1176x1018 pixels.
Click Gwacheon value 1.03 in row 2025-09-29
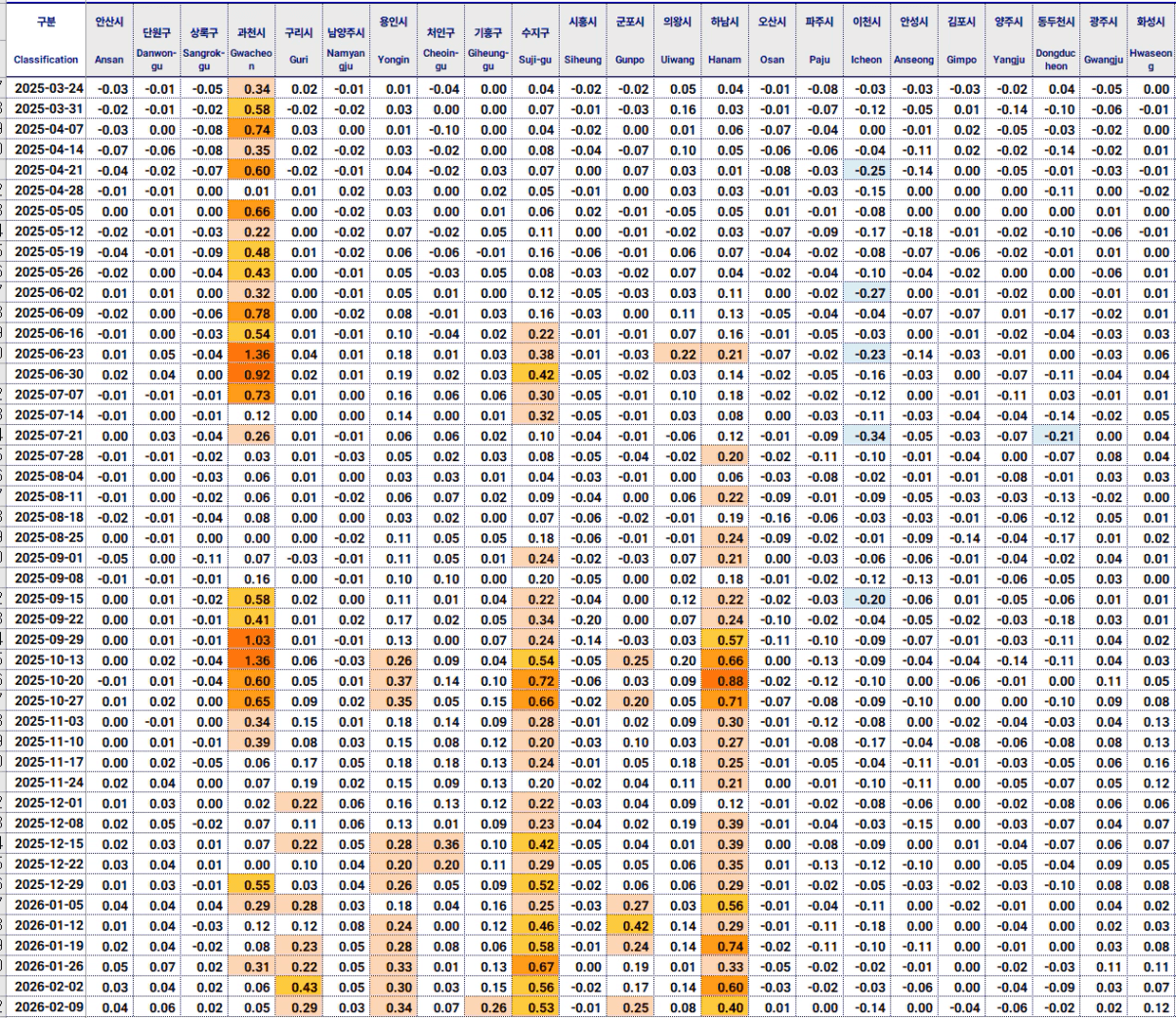(x=252, y=640)
